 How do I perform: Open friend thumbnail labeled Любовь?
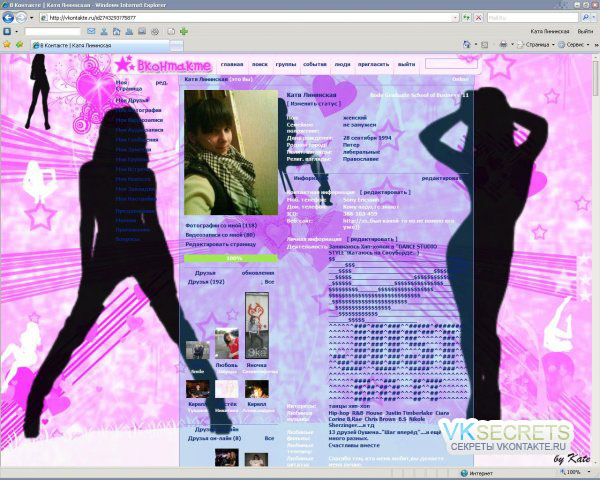point(227,343)
